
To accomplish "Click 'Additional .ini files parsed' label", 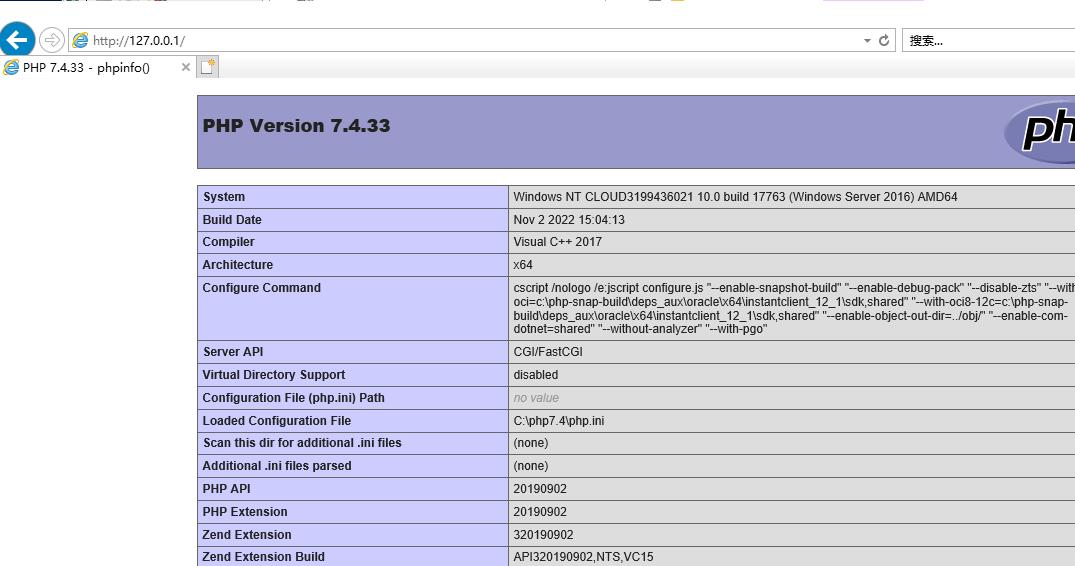I will (x=277, y=466).
